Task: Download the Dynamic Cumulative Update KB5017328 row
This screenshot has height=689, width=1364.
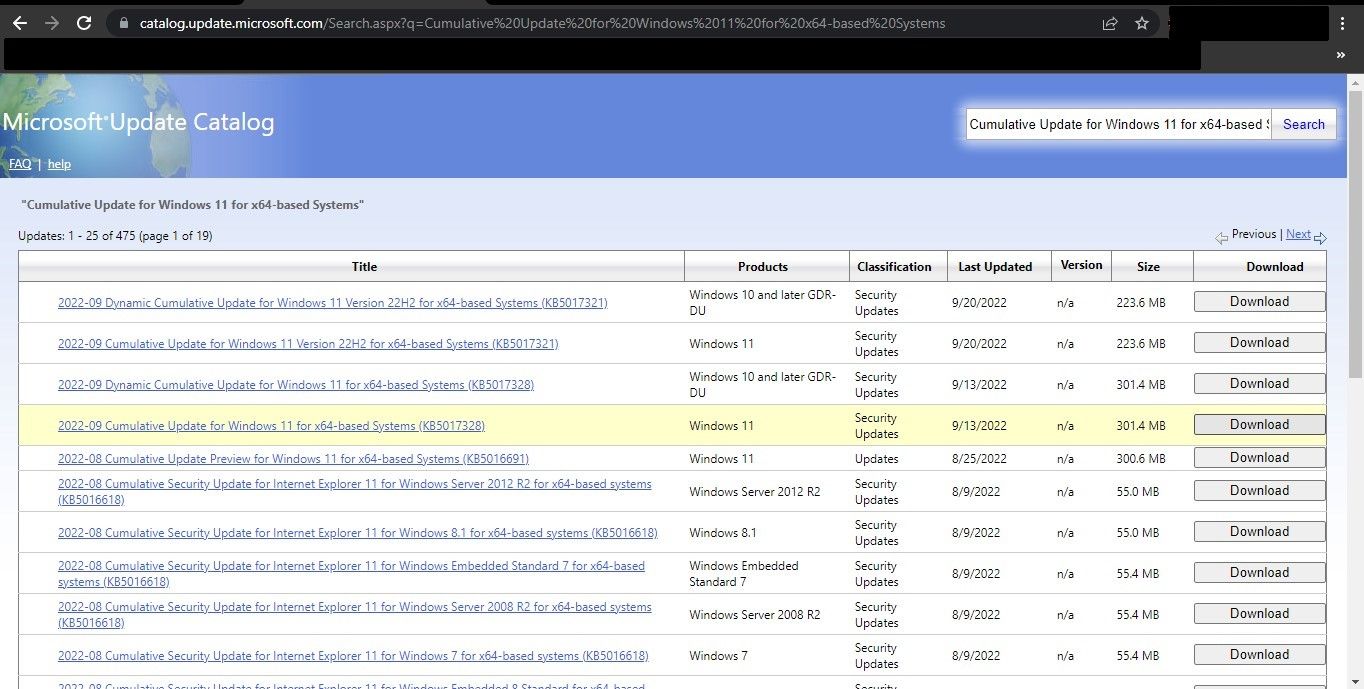Action: pyautogui.click(x=1260, y=384)
